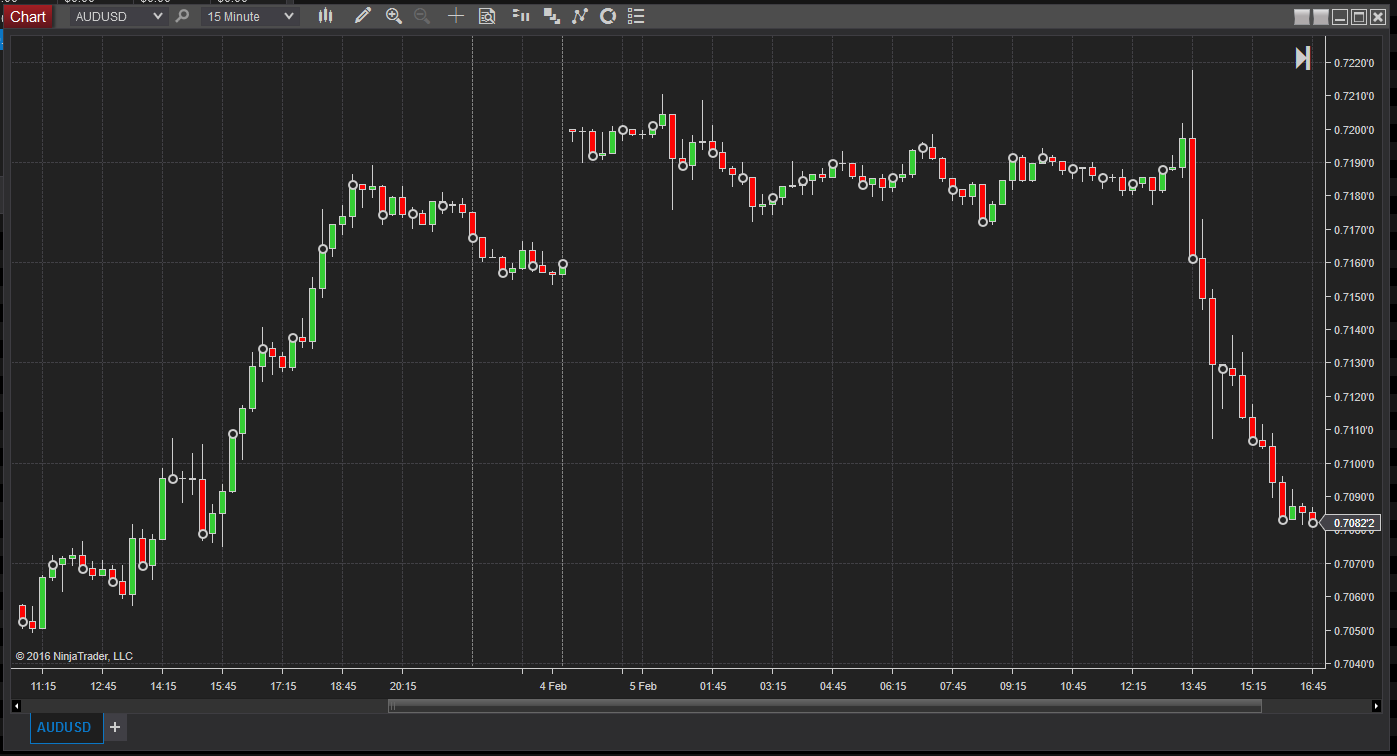Show the data box window
The height and width of the screenshot is (756, 1397).
pyautogui.click(x=487, y=16)
